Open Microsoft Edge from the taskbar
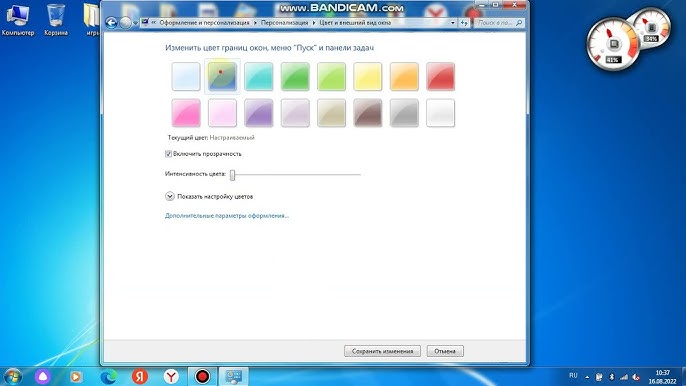The height and width of the screenshot is (386, 686). click(x=108, y=376)
